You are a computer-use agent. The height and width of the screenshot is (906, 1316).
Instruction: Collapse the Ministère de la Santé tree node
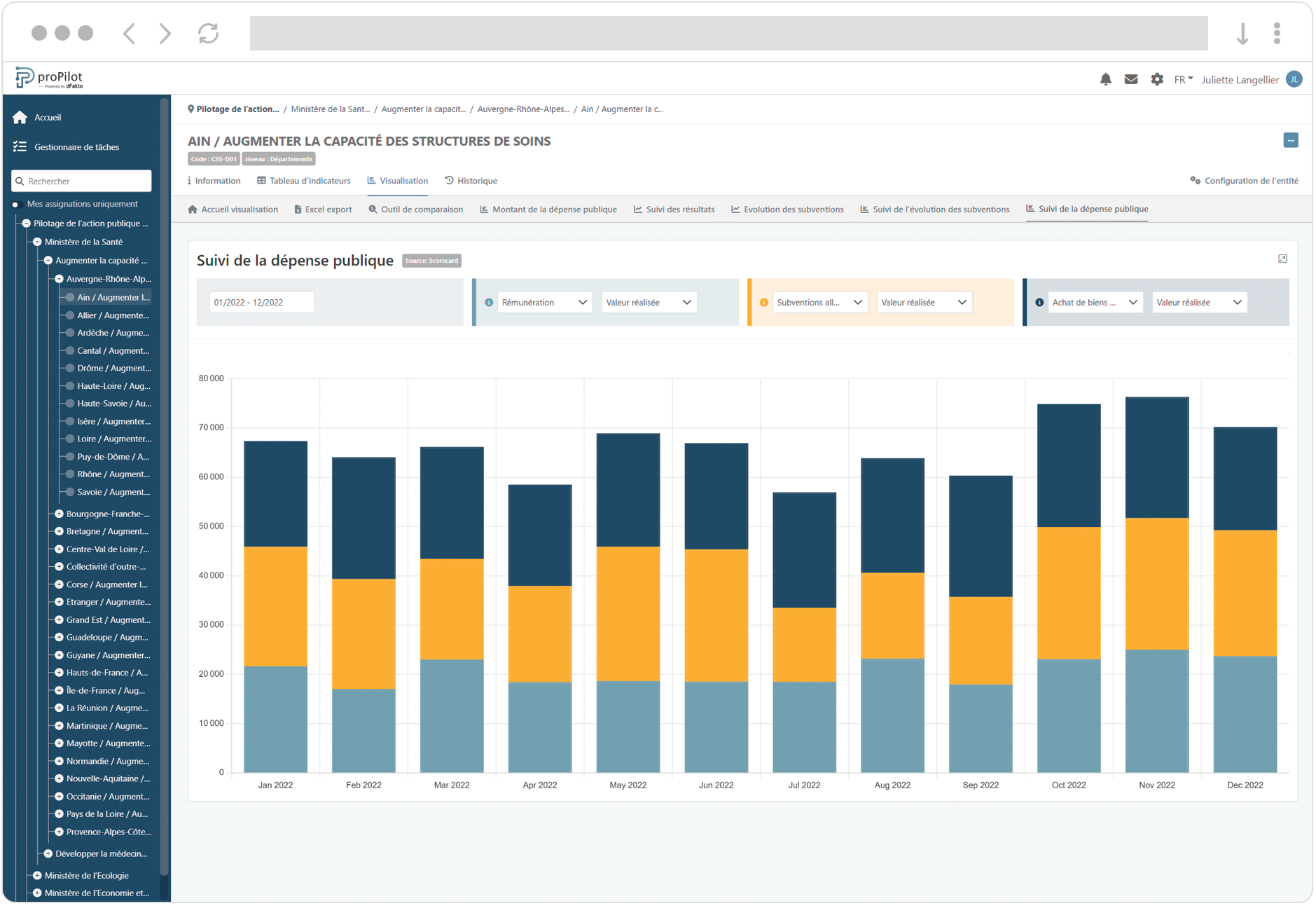pos(36,241)
